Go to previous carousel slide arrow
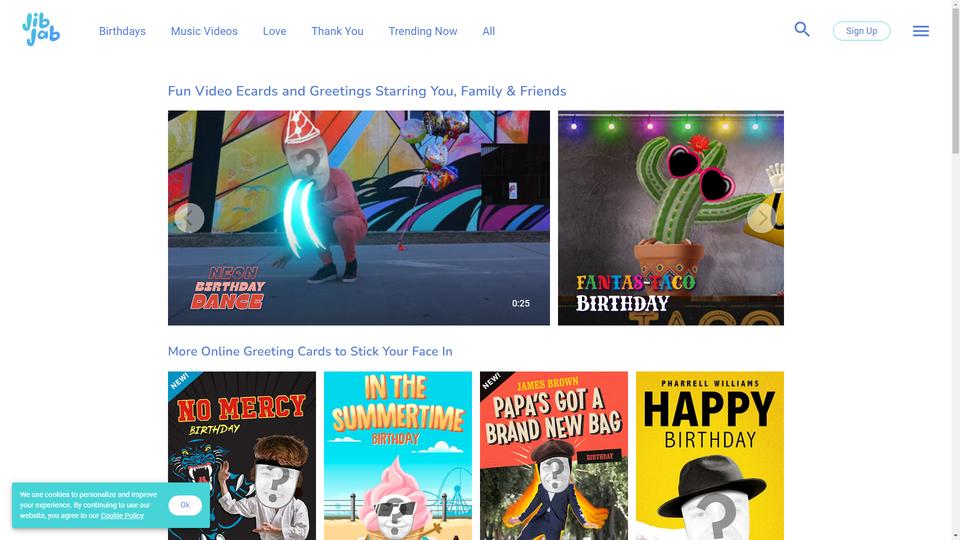The width and height of the screenshot is (960, 540). coord(189,218)
